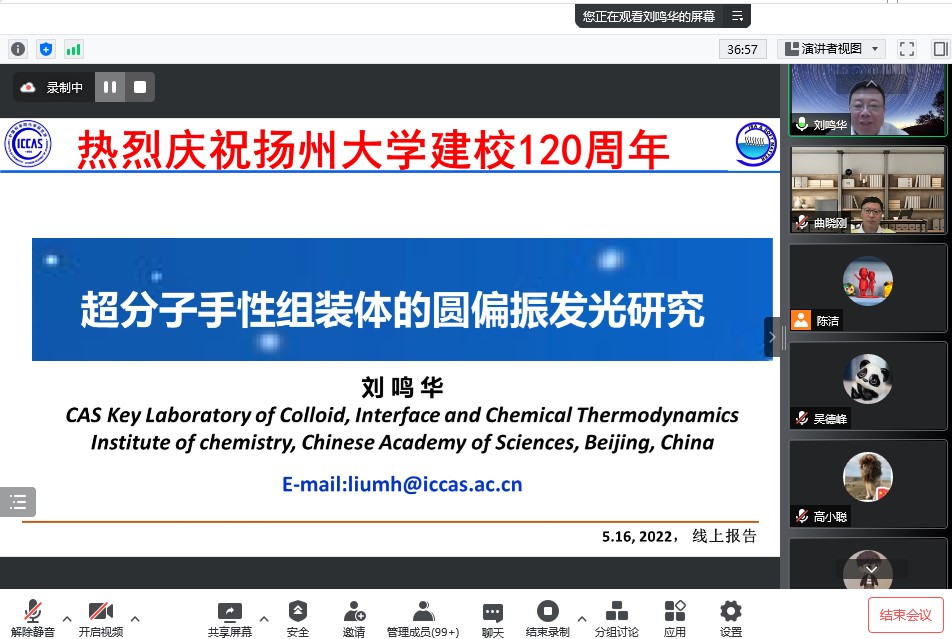The width and height of the screenshot is (952, 639).
Task: Open the Apps (应用) panel
Action: pyautogui.click(x=675, y=618)
